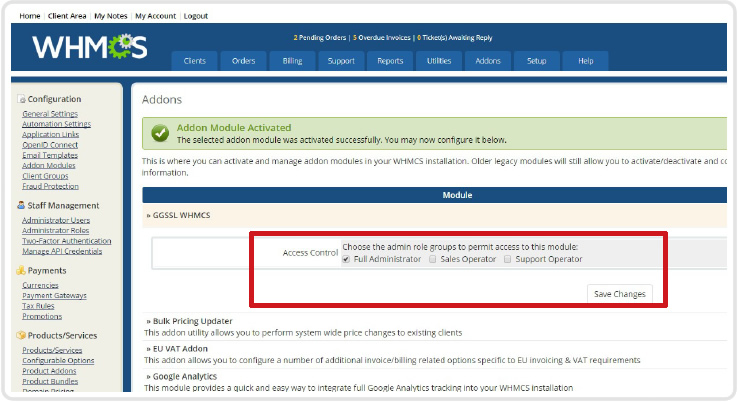
Task: Open Administrator Users in sidebar
Action: click(56, 220)
